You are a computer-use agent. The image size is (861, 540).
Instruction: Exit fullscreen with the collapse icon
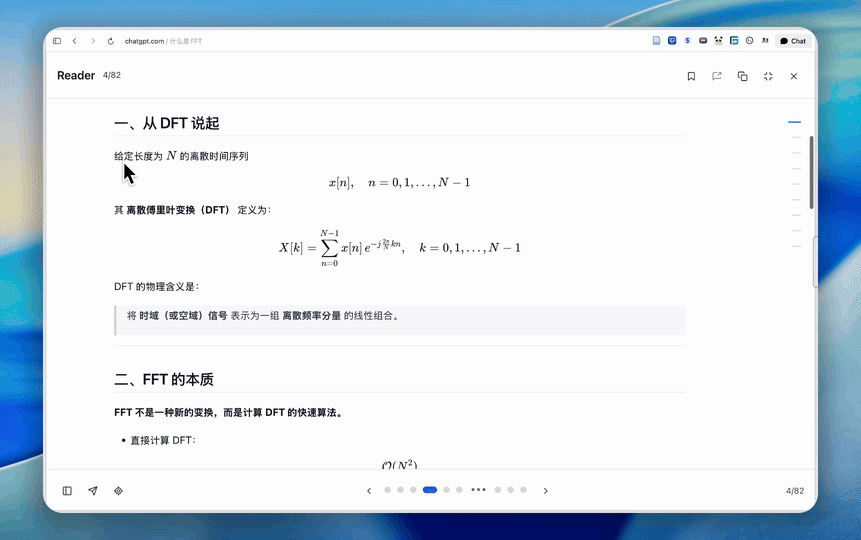pyautogui.click(x=768, y=76)
